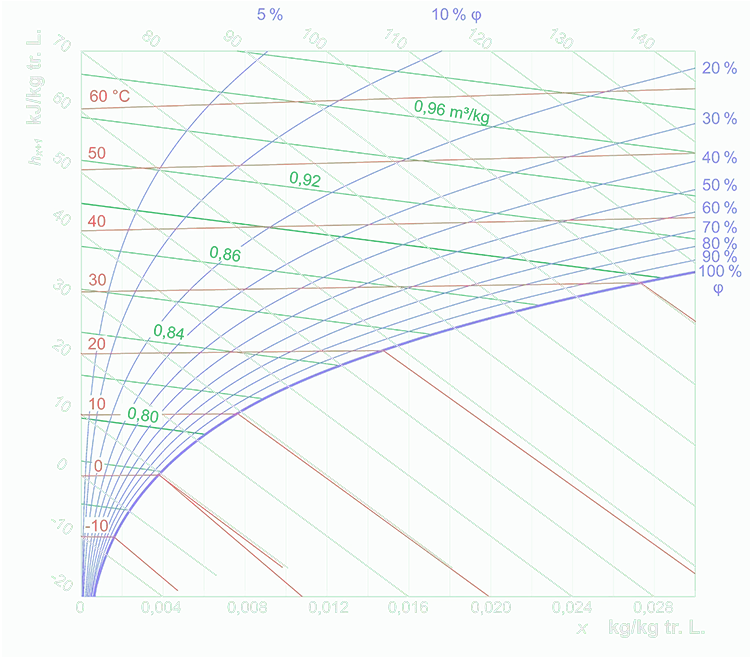Image resolution: width=750 pixels, height=660 pixels.
Task: Click '0,004' on the x axis
Action: [x=161, y=607]
